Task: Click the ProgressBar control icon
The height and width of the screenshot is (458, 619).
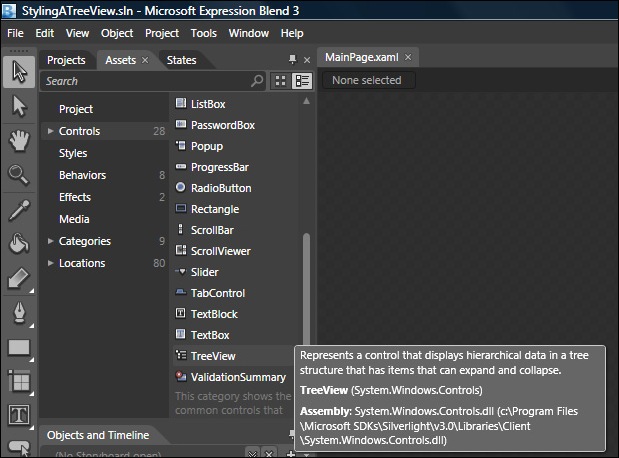Action: (x=181, y=167)
